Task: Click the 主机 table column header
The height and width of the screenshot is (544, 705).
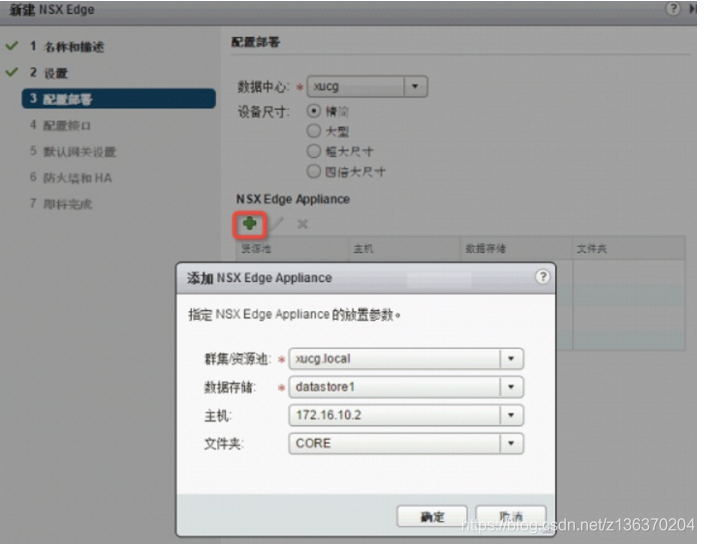Action: click(405, 248)
